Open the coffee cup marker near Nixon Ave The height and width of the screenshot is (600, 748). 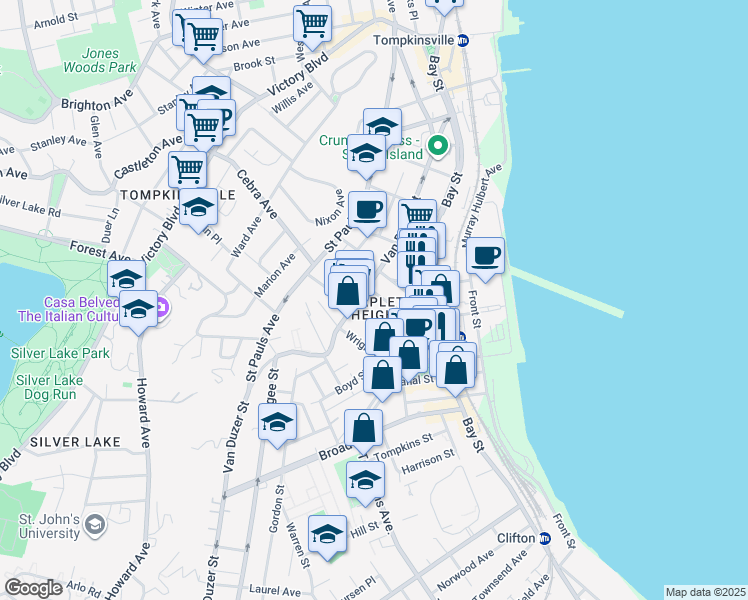click(367, 209)
